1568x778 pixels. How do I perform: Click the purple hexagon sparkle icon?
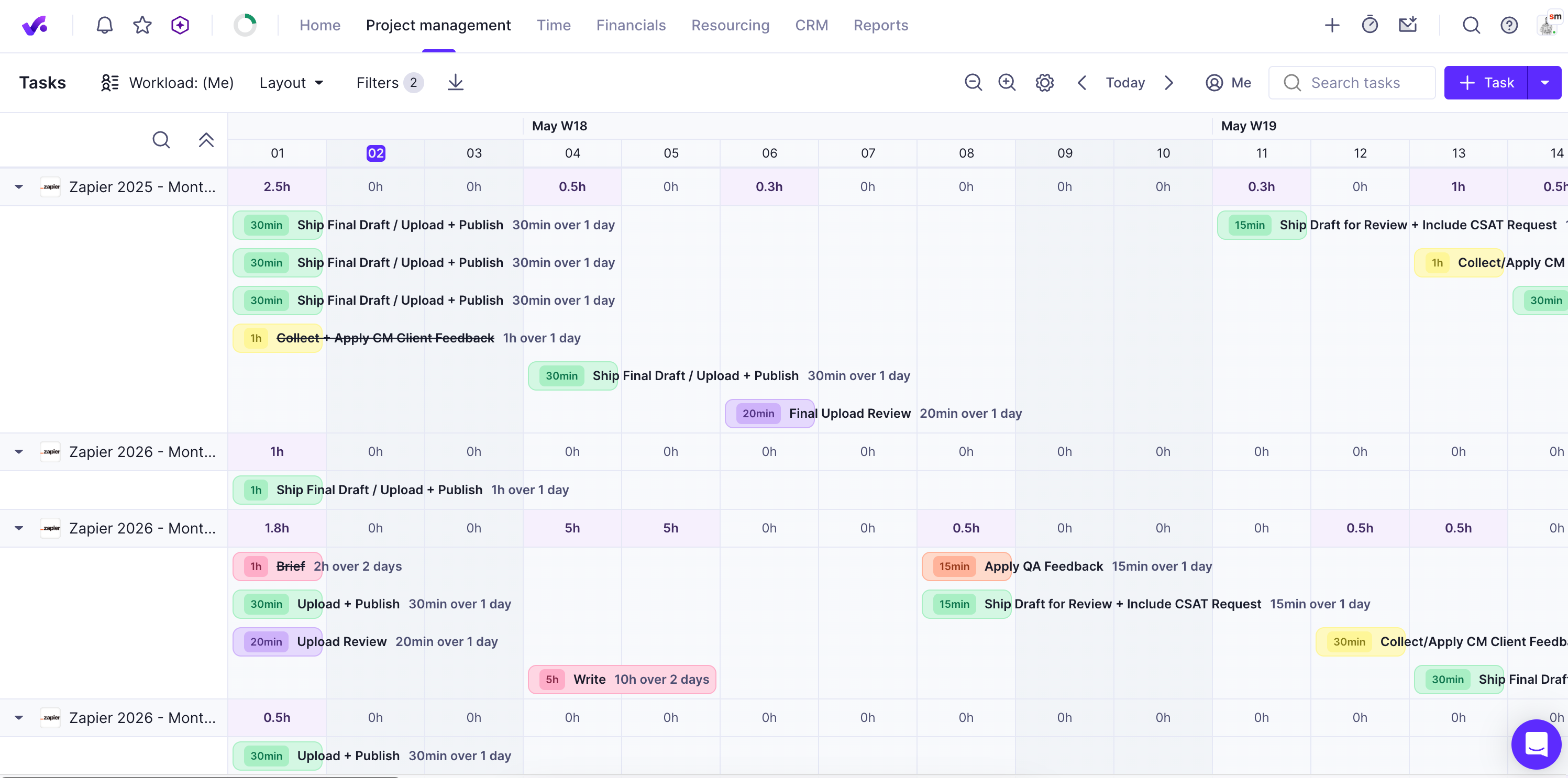point(180,25)
